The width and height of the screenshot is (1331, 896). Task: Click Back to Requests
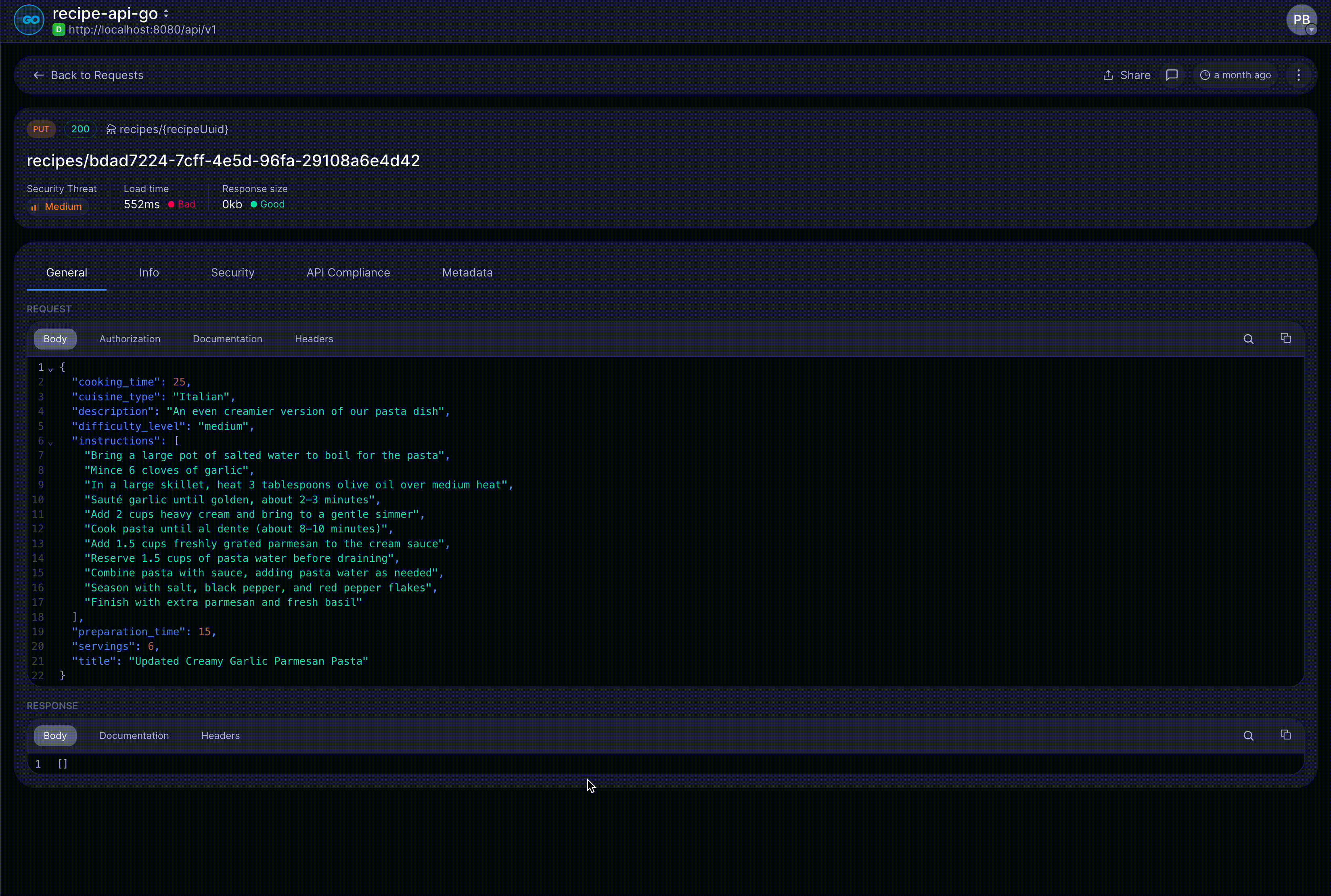tap(88, 75)
